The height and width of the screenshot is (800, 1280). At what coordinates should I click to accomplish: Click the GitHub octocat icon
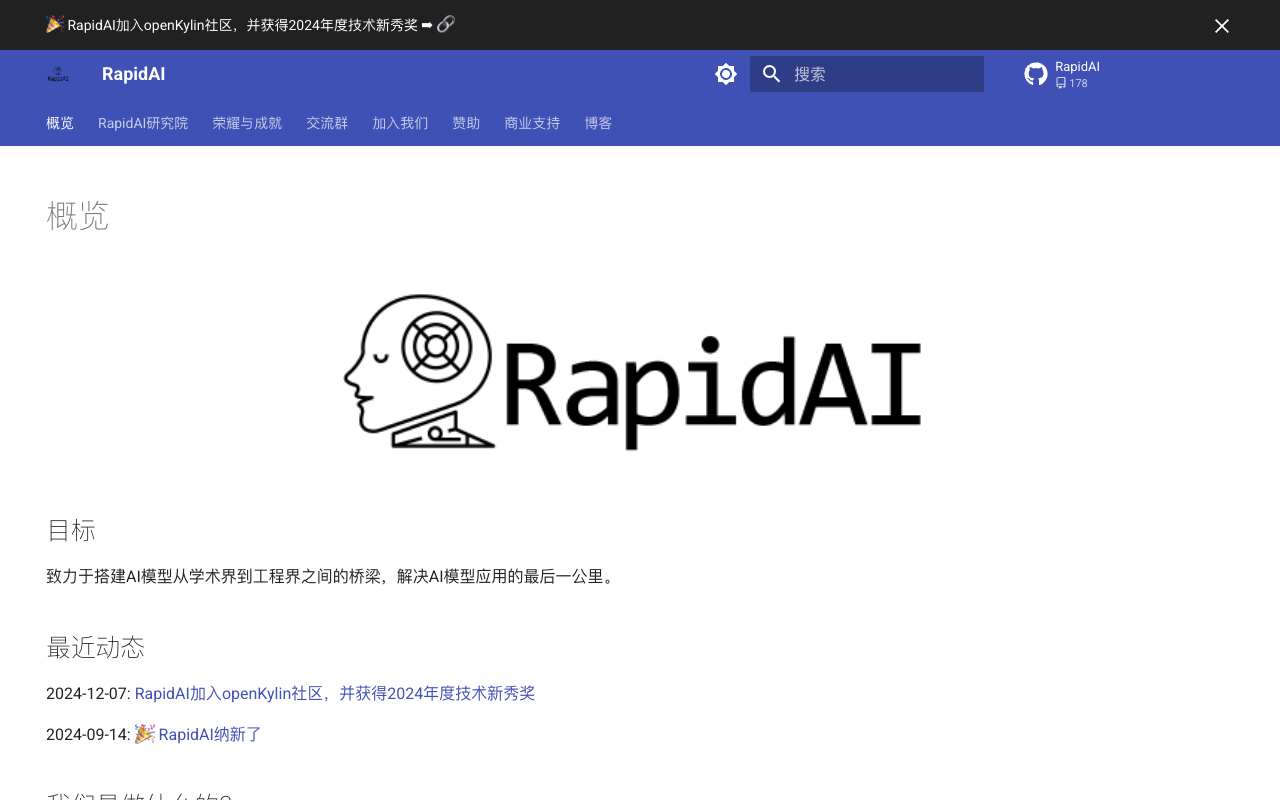click(1036, 74)
